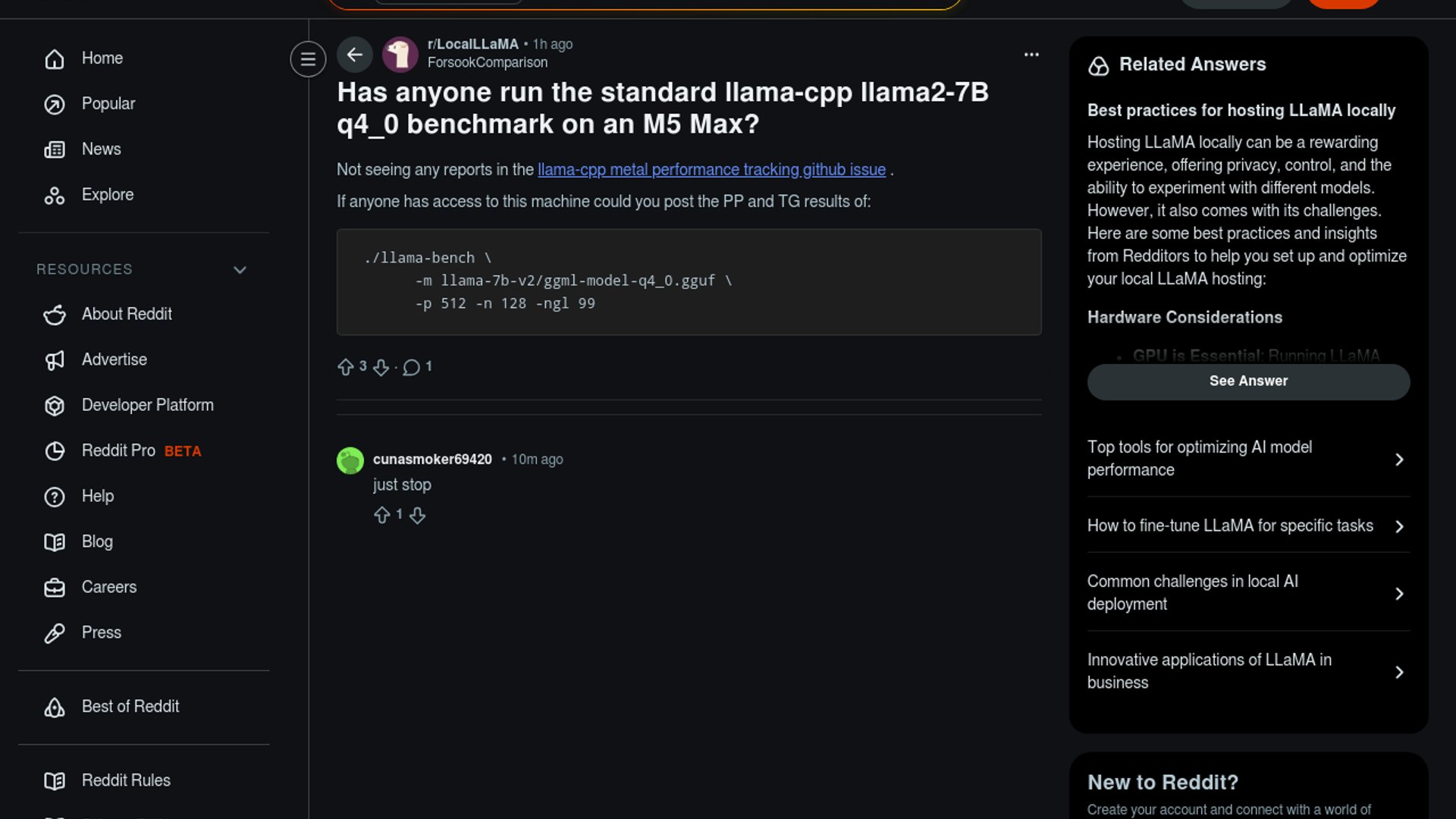Click the back arrow button
This screenshot has width=1456, height=819.
point(354,55)
